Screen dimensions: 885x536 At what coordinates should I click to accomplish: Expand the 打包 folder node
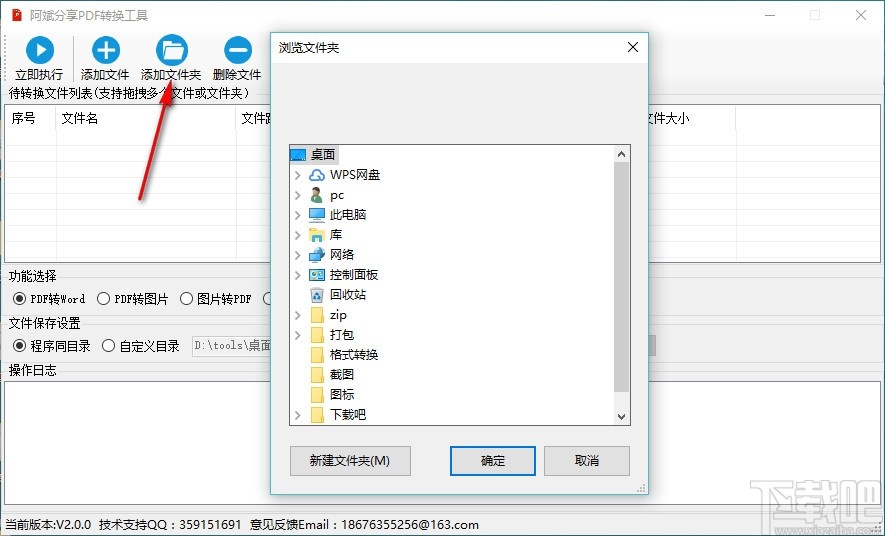(297, 335)
